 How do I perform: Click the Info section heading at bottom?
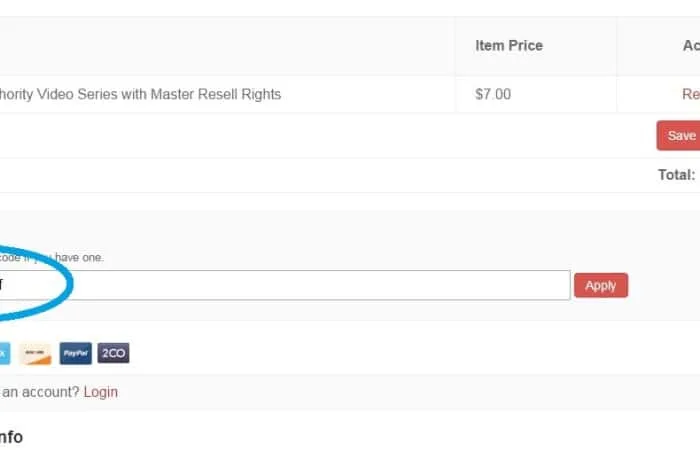(x=11, y=437)
